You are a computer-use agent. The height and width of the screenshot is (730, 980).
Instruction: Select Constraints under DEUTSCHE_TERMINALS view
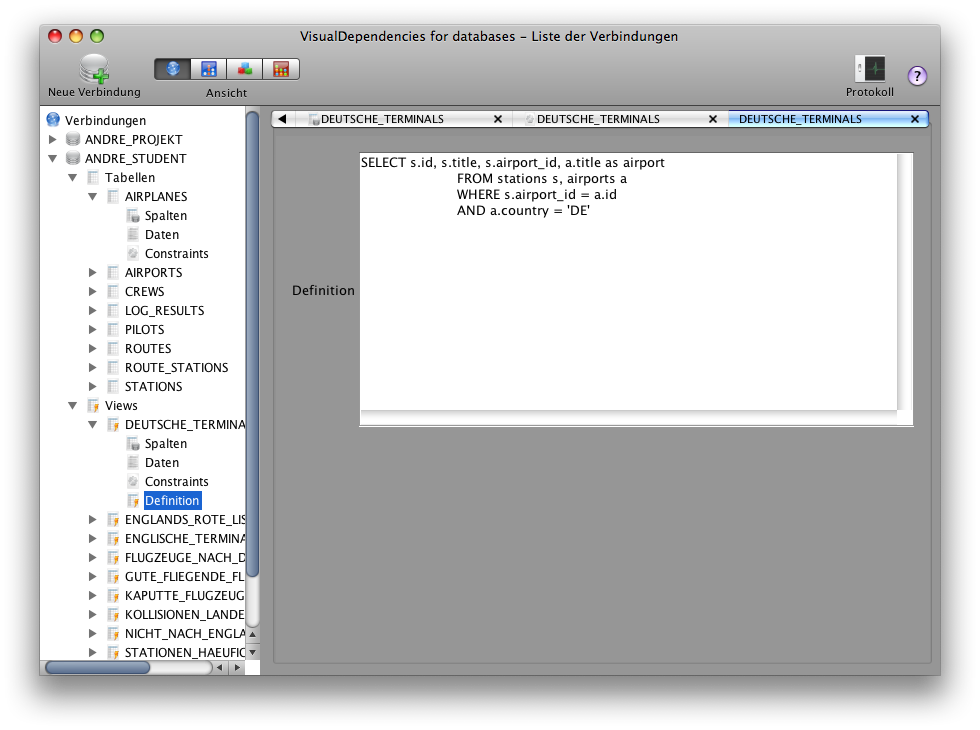(x=176, y=481)
